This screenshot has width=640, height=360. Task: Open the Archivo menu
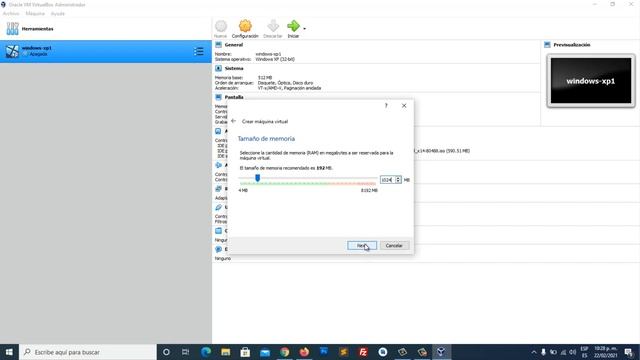tap(11, 13)
